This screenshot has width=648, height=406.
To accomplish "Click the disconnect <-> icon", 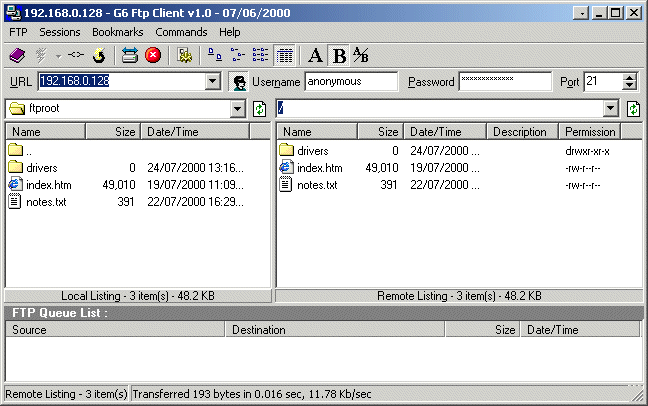I will click(x=76, y=55).
